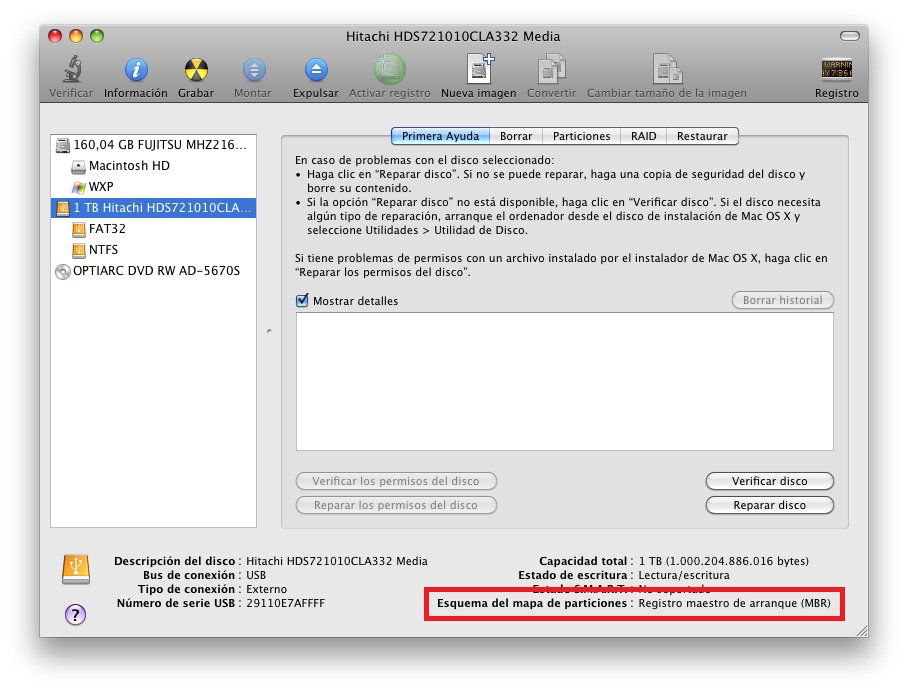908x692 pixels.
Task: Eject disk with the Expulsar icon
Action: (316, 70)
